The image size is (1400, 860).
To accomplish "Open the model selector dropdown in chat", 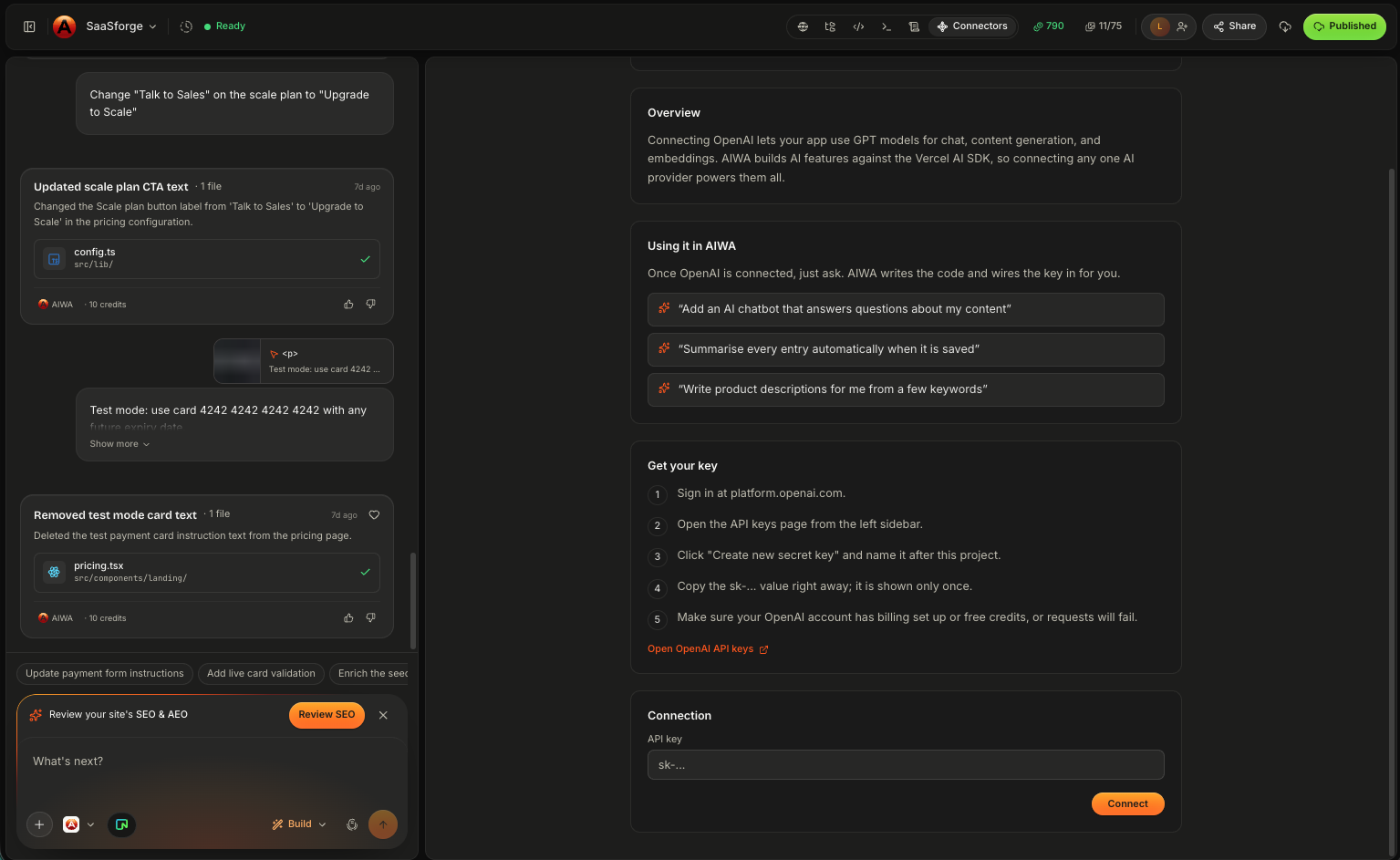I will (x=78, y=824).
